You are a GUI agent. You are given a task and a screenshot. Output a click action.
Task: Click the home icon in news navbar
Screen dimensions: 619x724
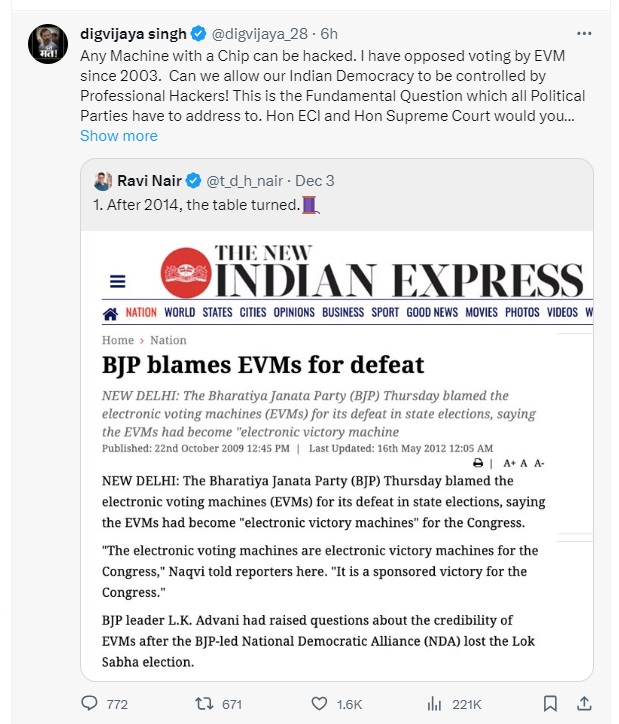[110, 313]
